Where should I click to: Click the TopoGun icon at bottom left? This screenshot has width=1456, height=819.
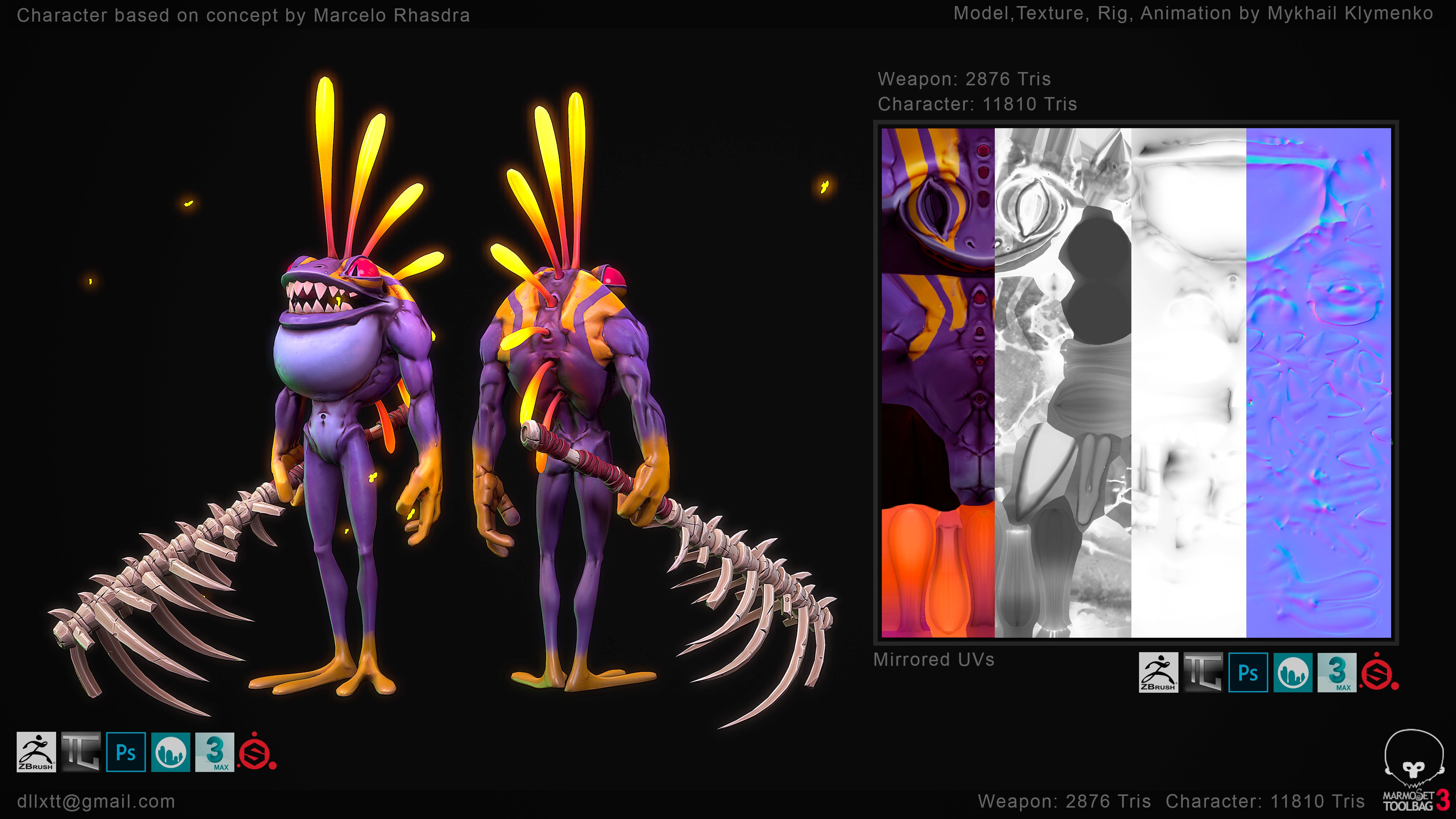(x=81, y=752)
